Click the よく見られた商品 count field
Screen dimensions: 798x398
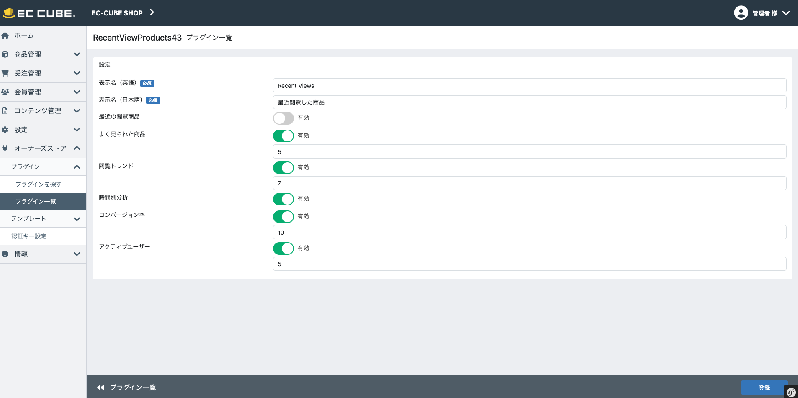coord(529,152)
